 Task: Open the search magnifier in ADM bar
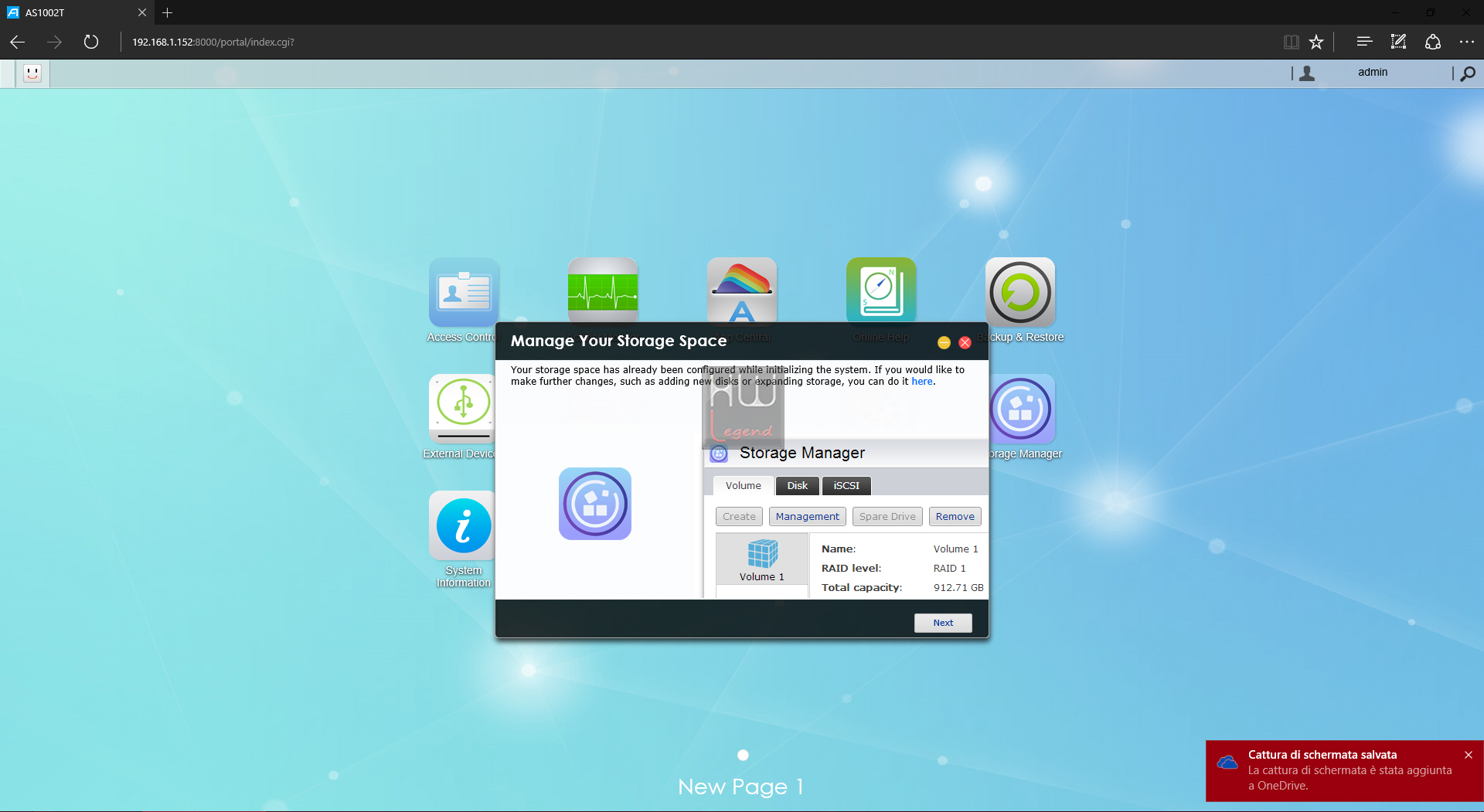coord(1468,73)
